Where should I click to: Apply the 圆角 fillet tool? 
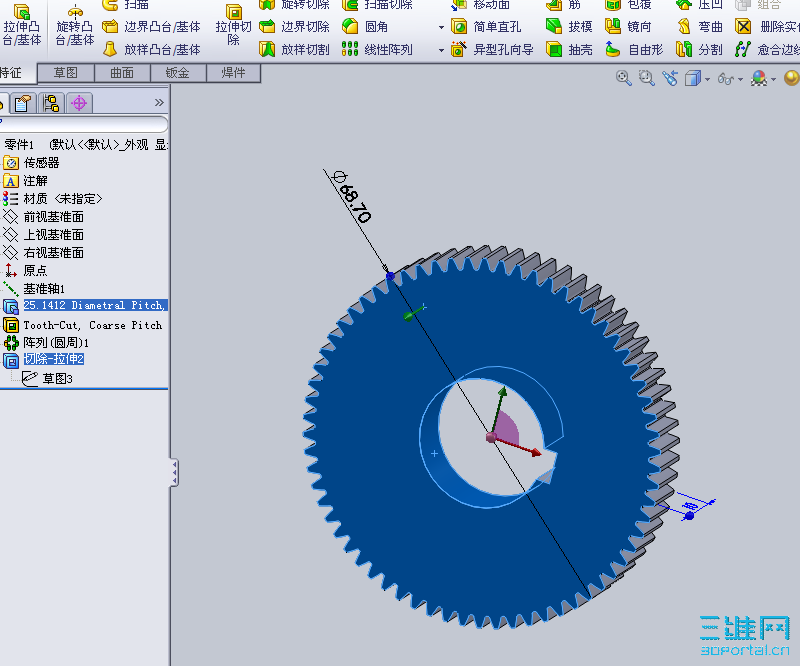pyautogui.click(x=365, y=27)
